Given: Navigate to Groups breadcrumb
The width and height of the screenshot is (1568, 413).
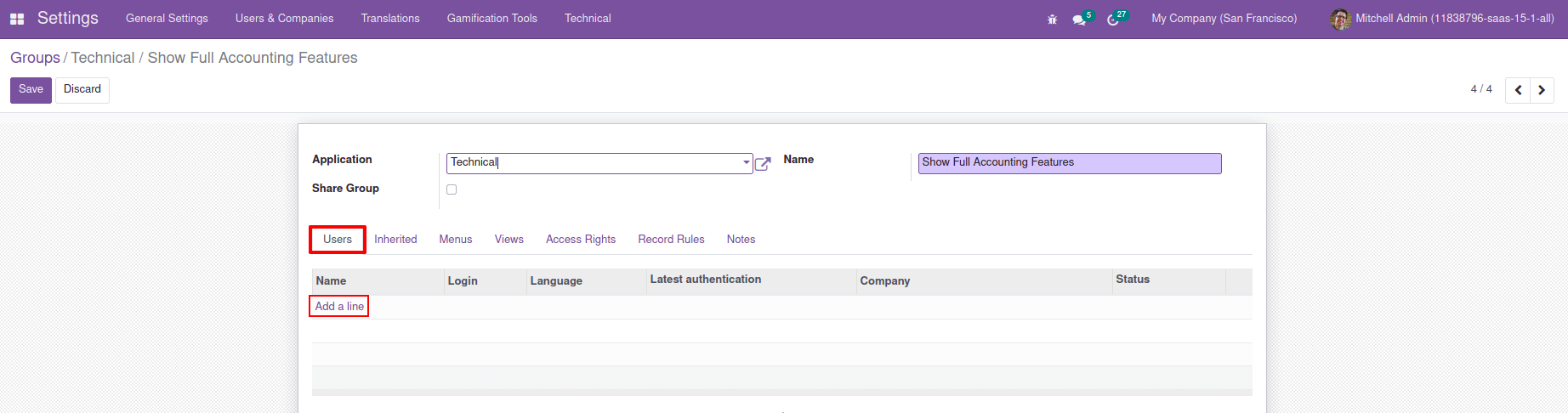Looking at the screenshot, I should 35,58.
